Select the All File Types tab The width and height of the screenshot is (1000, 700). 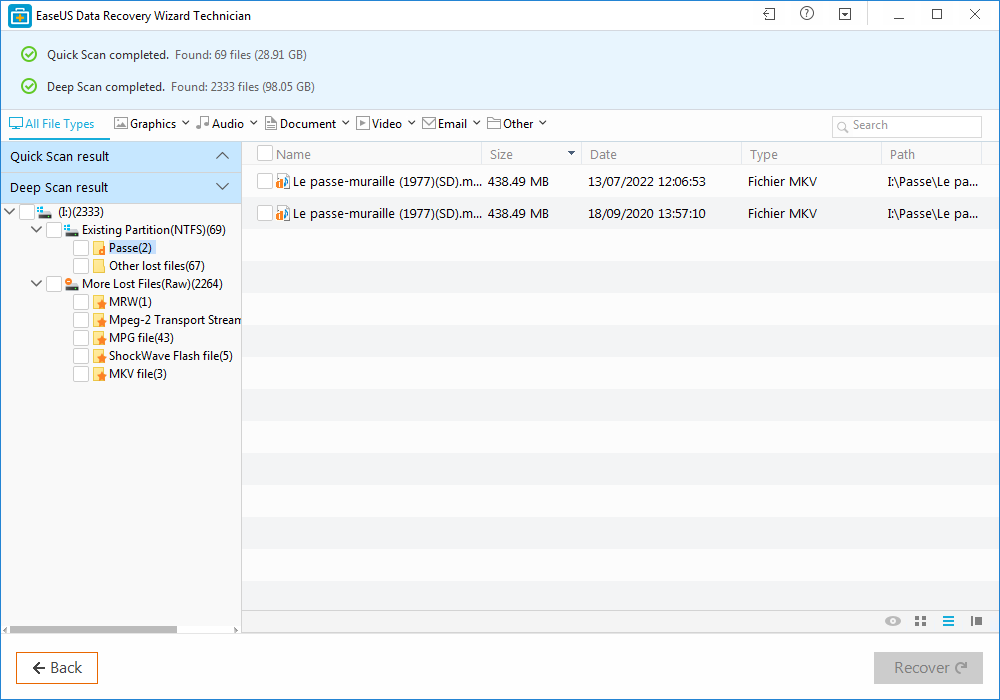(52, 124)
